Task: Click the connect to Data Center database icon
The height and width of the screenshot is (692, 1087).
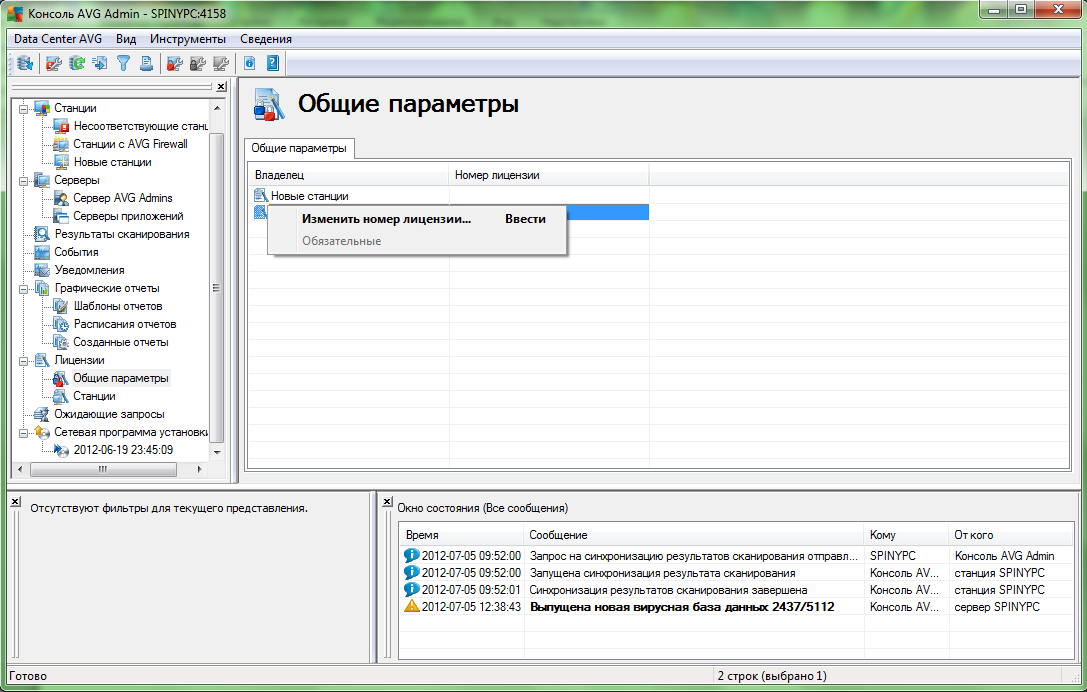Action: point(25,63)
